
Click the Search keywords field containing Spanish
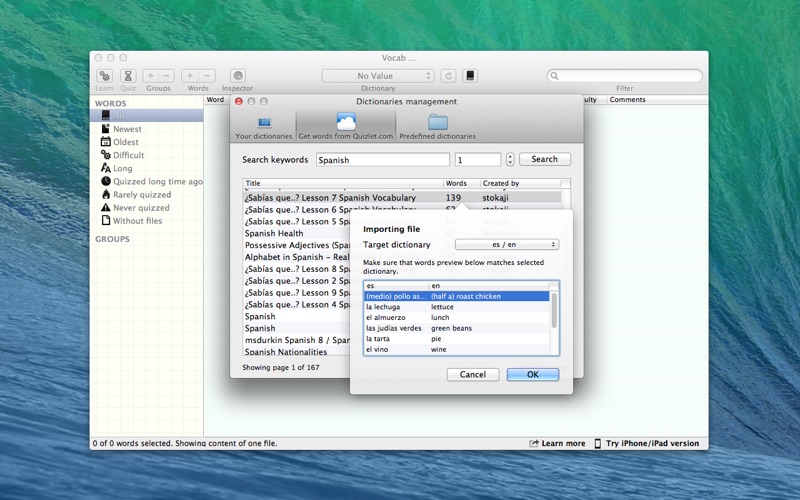(x=383, y=160)
